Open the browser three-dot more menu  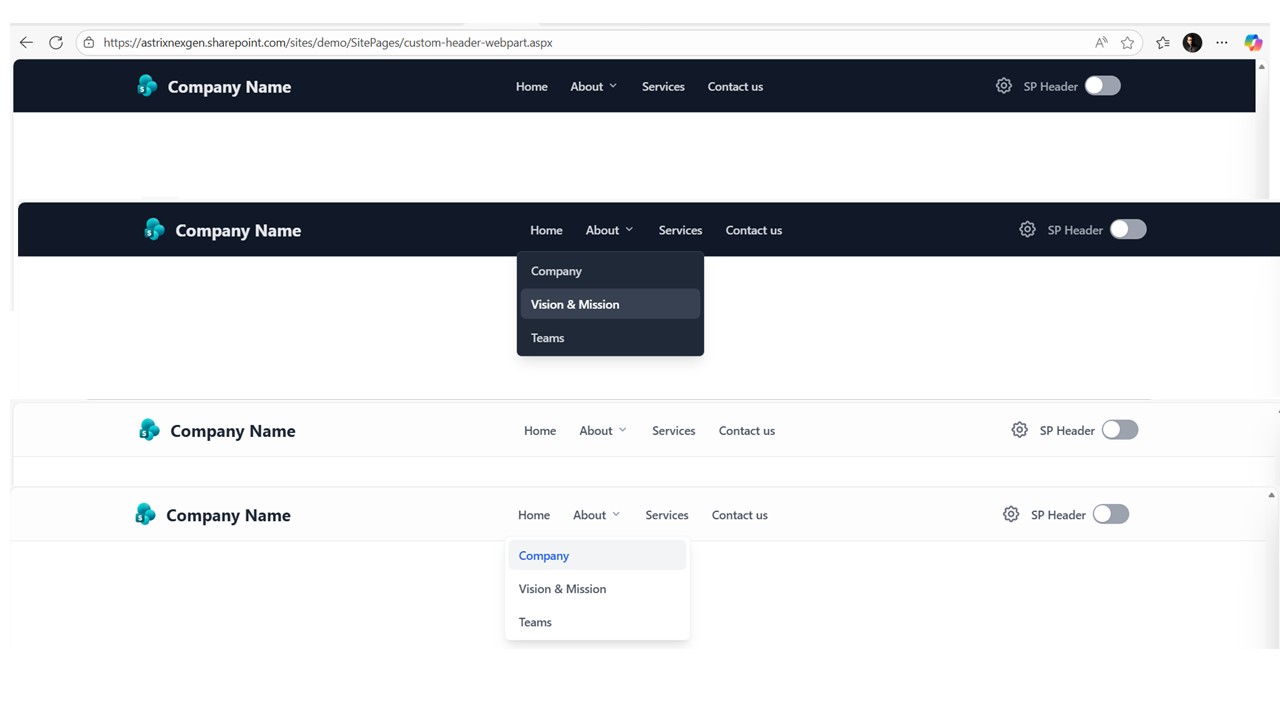pyautogui.click(x=1222, y=43)
